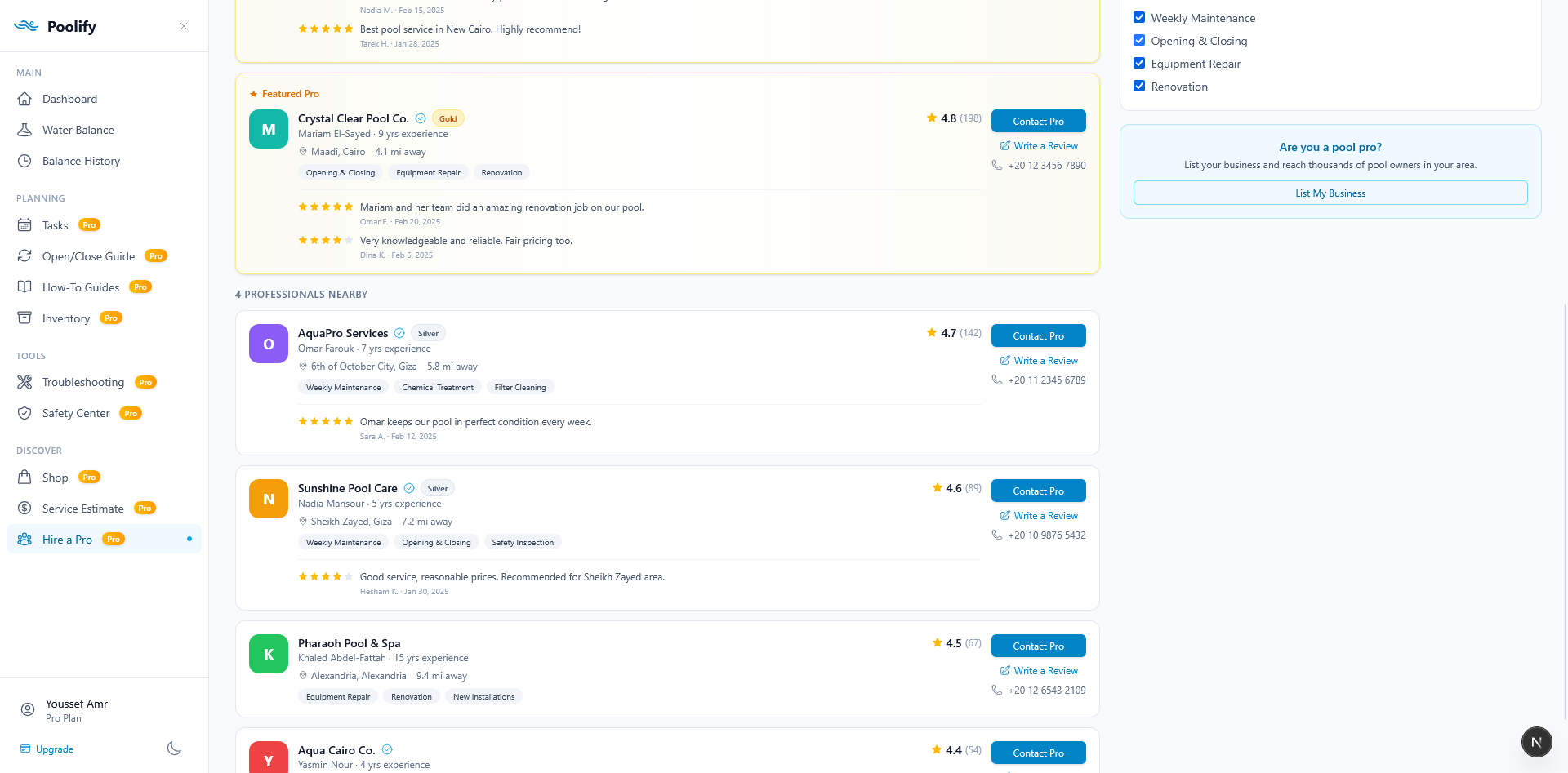Click the Sunshine Pool Care Silver badge
This screenshot has height=773, width=1568.
point(438,488)
